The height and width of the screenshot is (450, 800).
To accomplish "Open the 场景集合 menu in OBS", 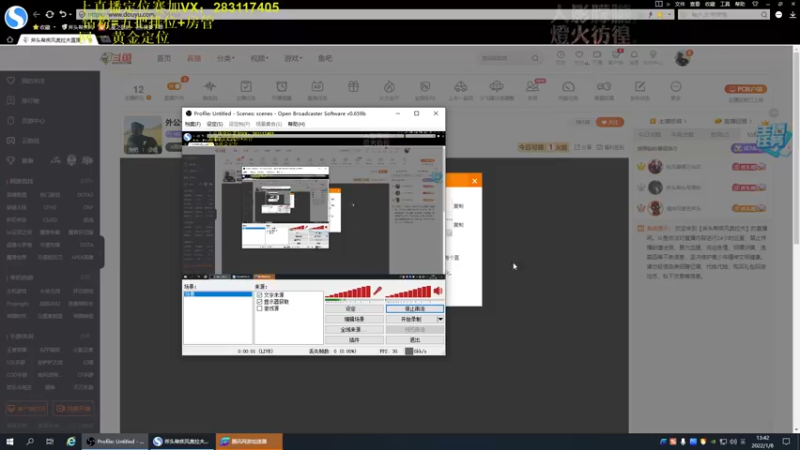I will tap(268, 124).
